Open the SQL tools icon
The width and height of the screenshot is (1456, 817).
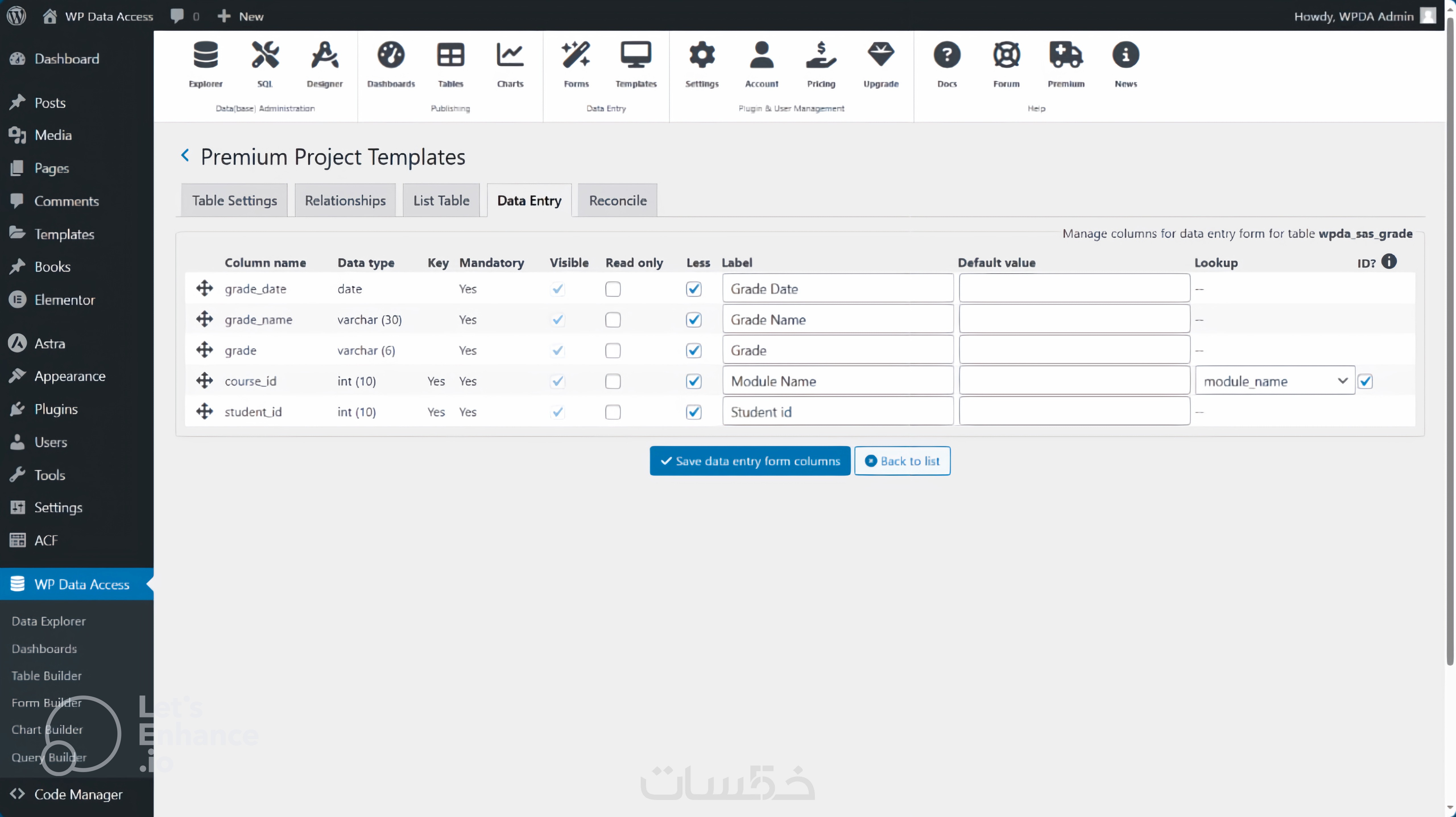pos(264,55)
